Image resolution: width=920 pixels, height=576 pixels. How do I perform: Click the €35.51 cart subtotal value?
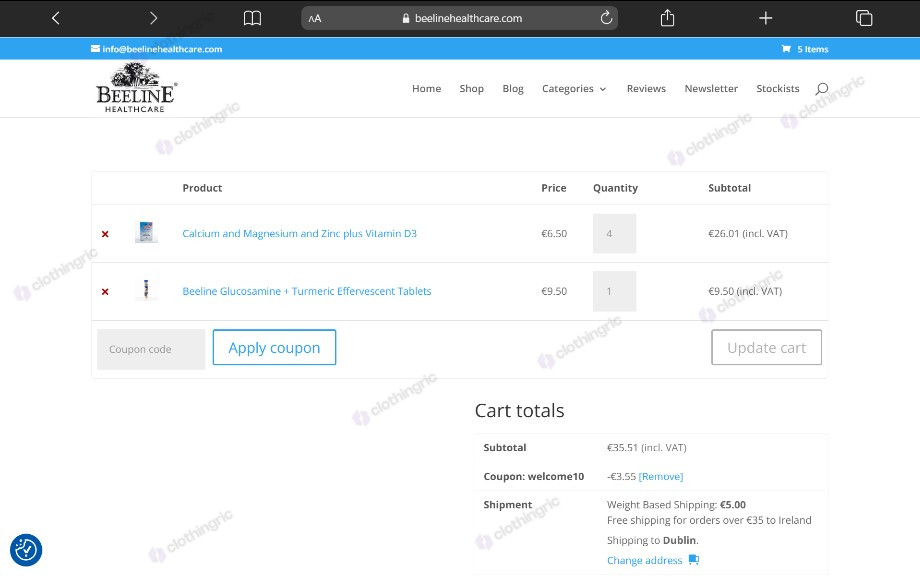647,448
